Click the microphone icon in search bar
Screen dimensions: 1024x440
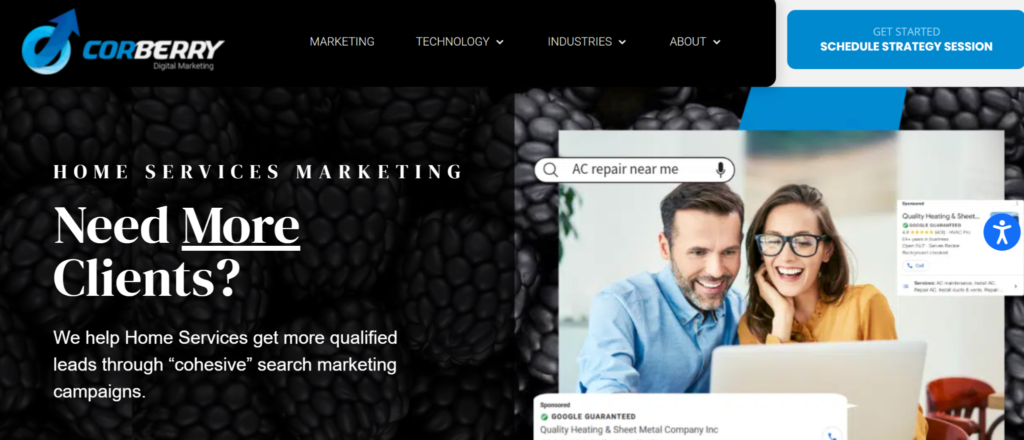click(x=720, y=170)
